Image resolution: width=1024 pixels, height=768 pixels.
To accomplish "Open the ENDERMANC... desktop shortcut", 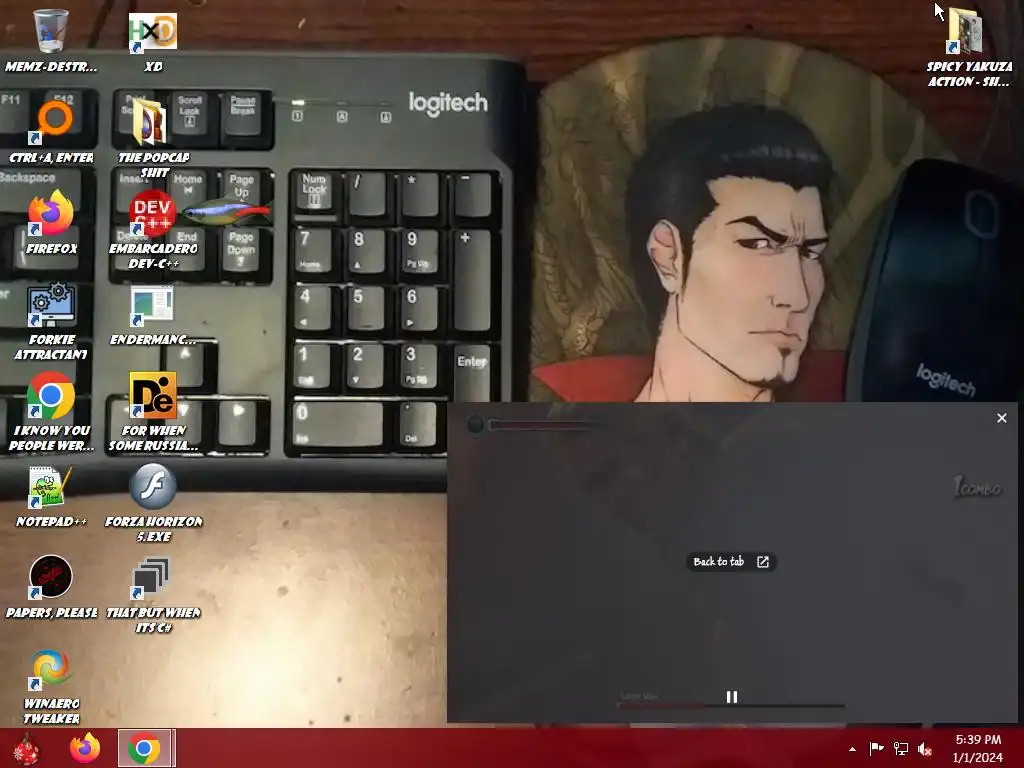I will pos(152,305).
